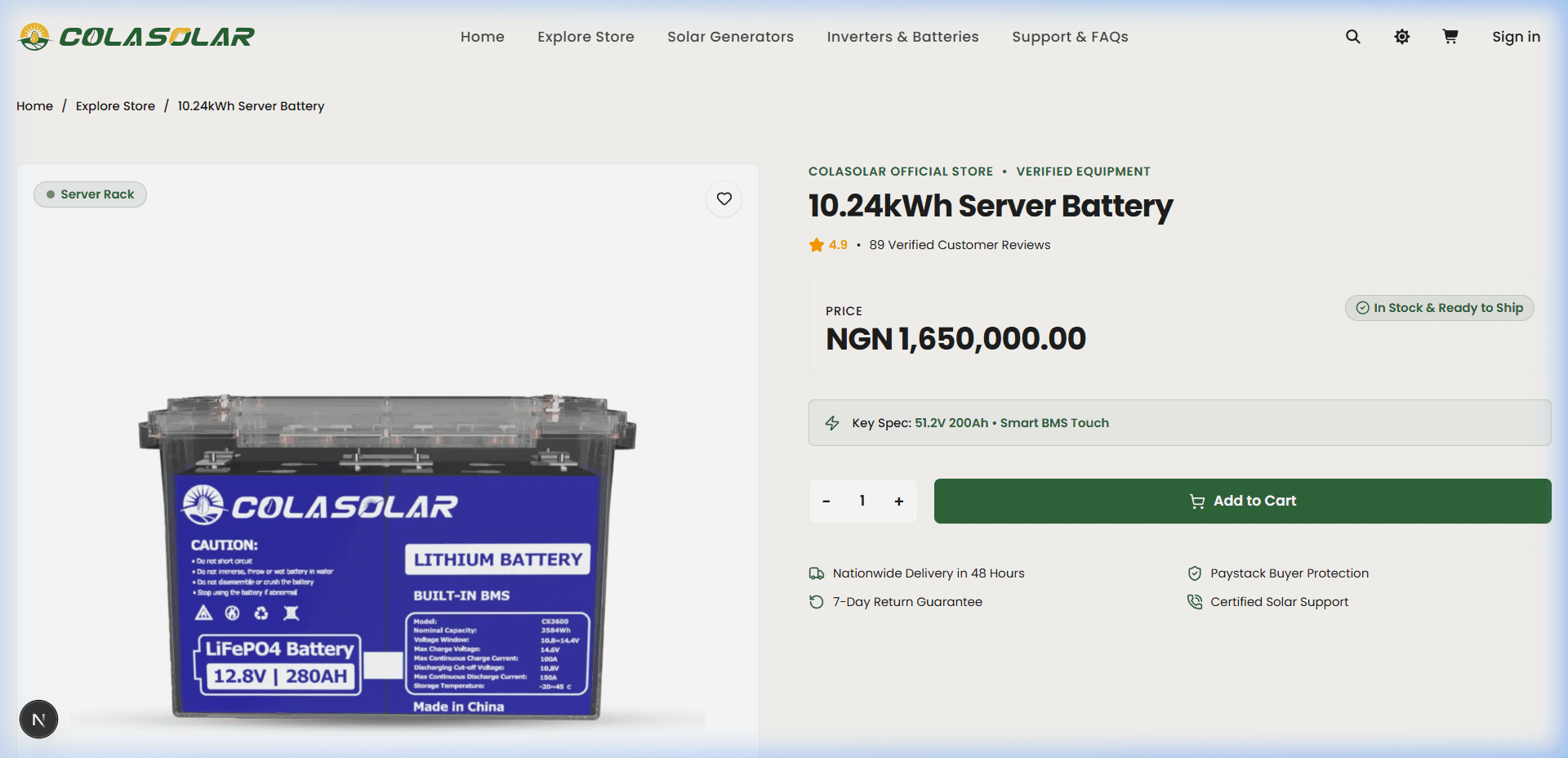Click the round N badge button
Viewport: 1568px width, 758px height.
tap(38, 720)
